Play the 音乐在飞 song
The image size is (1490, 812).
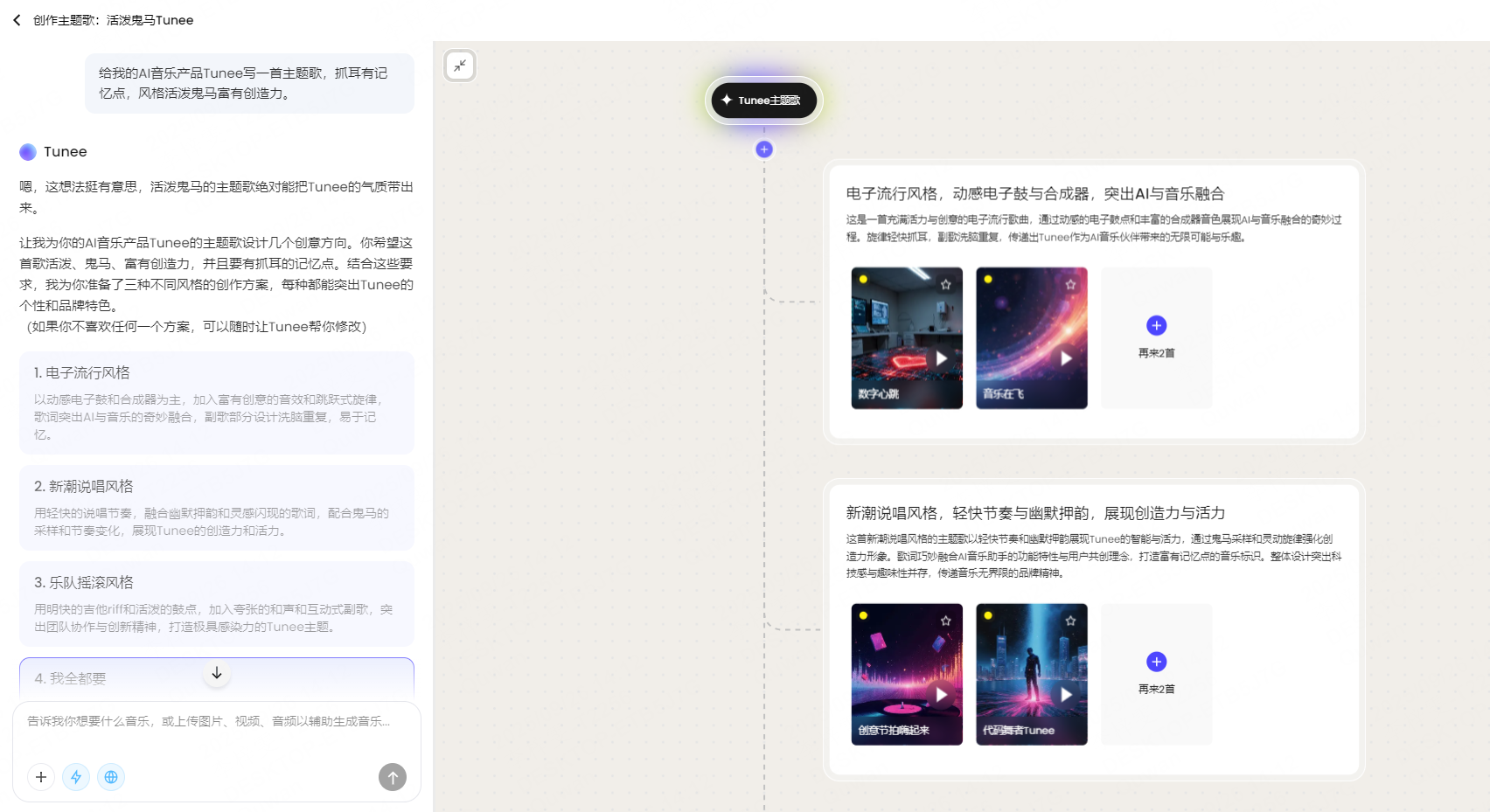[1066, 358]
